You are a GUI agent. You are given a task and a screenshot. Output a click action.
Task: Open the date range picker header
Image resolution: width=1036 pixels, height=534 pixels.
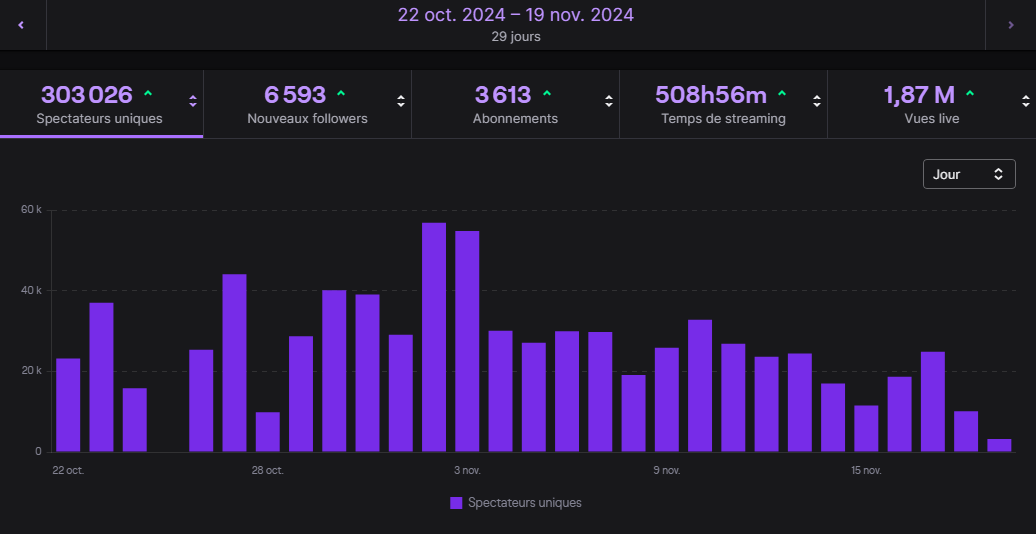[x=515, y=25]
